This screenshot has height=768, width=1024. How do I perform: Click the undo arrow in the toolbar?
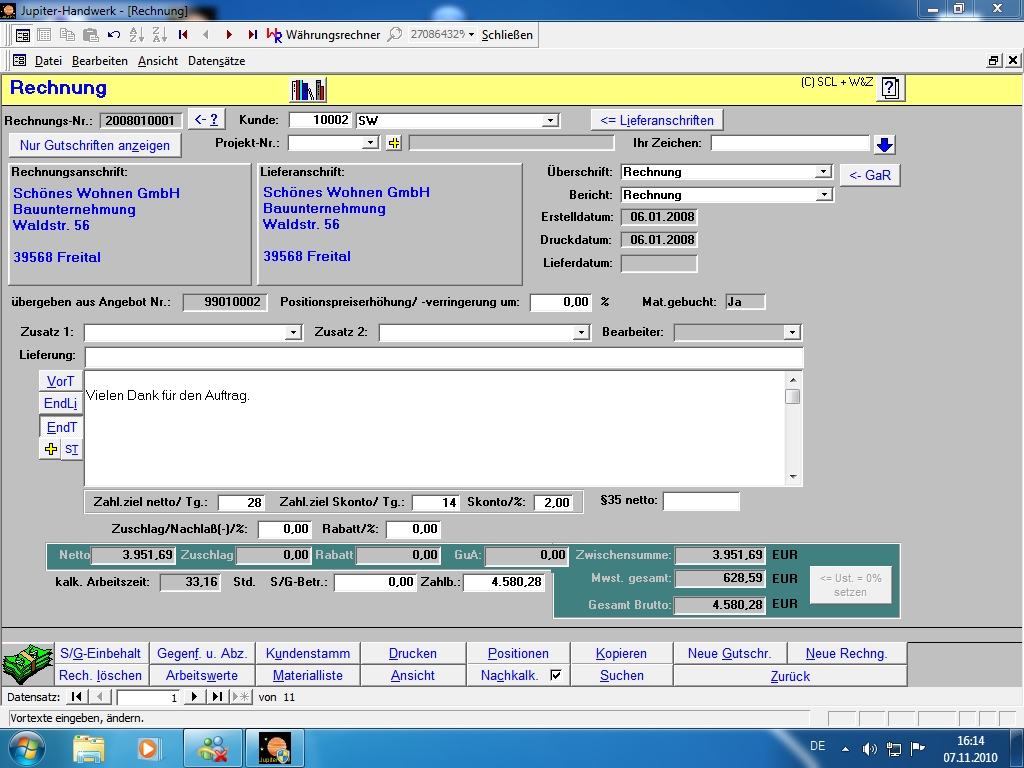[x=113, y=34]
